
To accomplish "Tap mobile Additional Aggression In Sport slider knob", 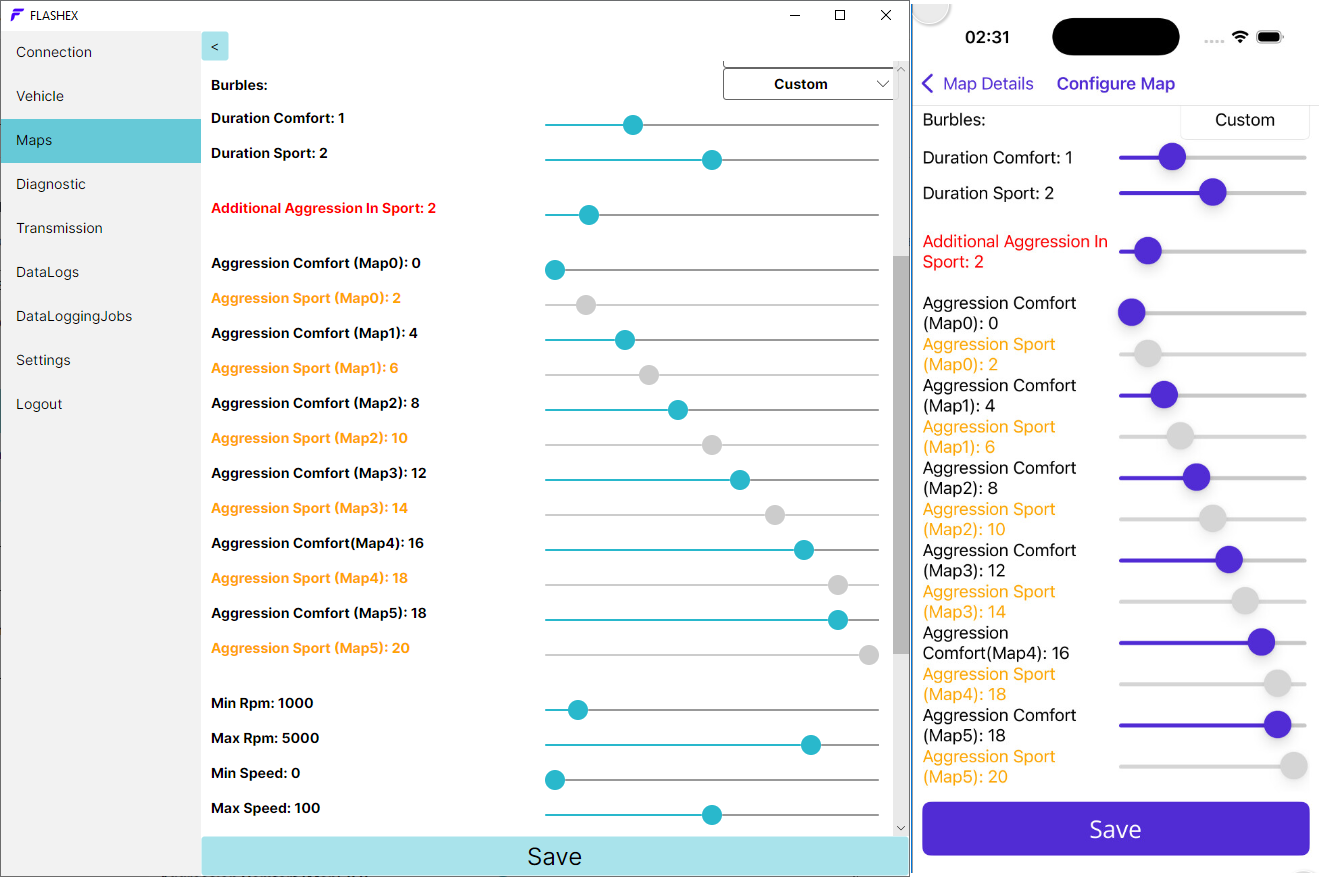I will (x=1147, y=251).
